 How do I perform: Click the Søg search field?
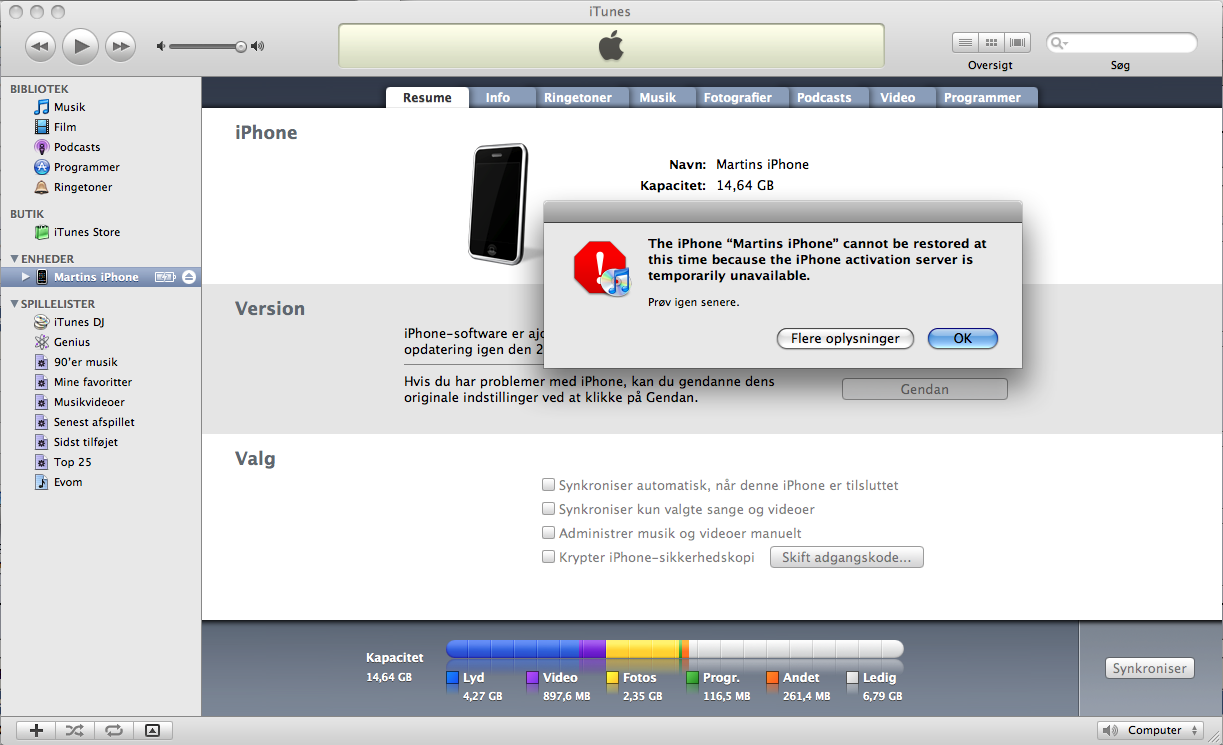[1121, 44]
